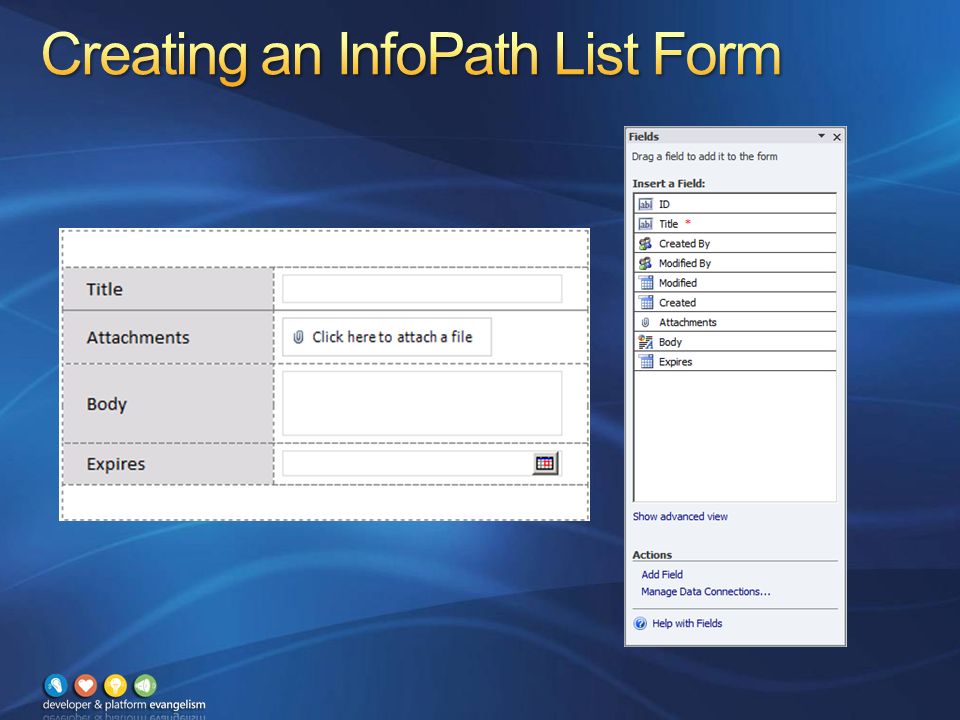This screenshot has width=960, height=720.
Task: Click the Expires calendar icon in Fields list
Action: coord(645,361)
